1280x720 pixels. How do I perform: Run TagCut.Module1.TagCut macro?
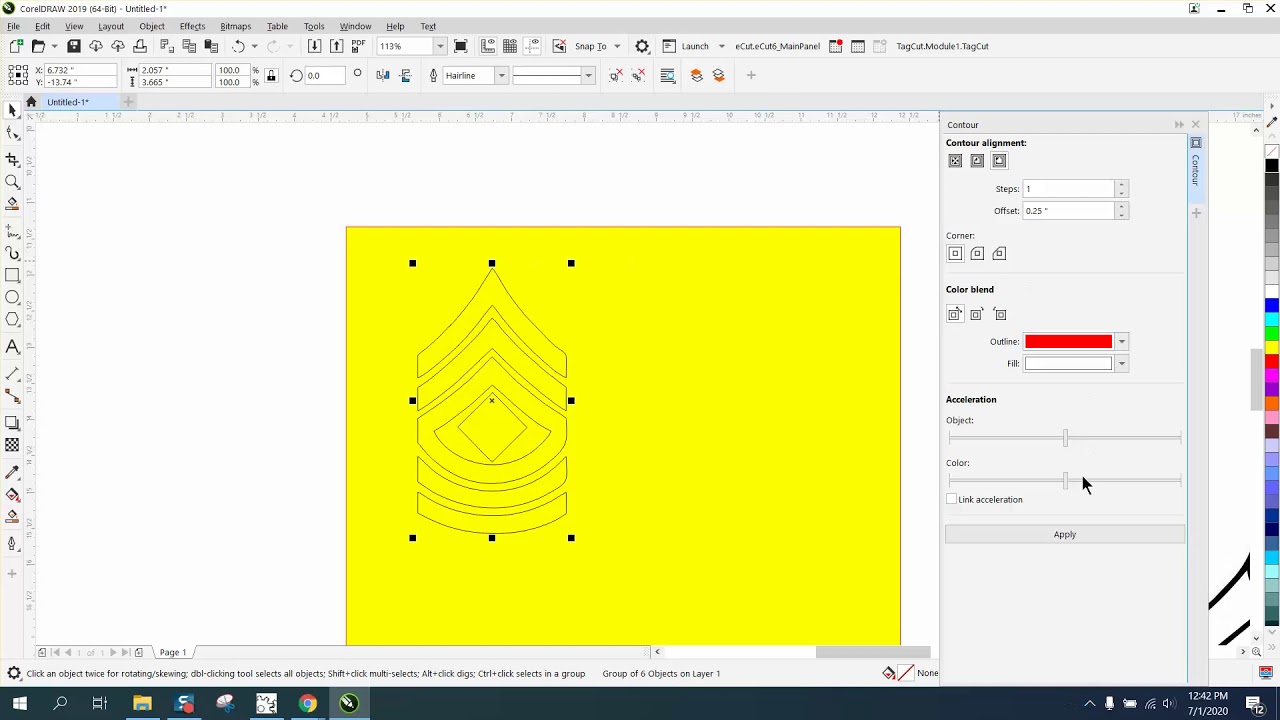tap(942, 46)
